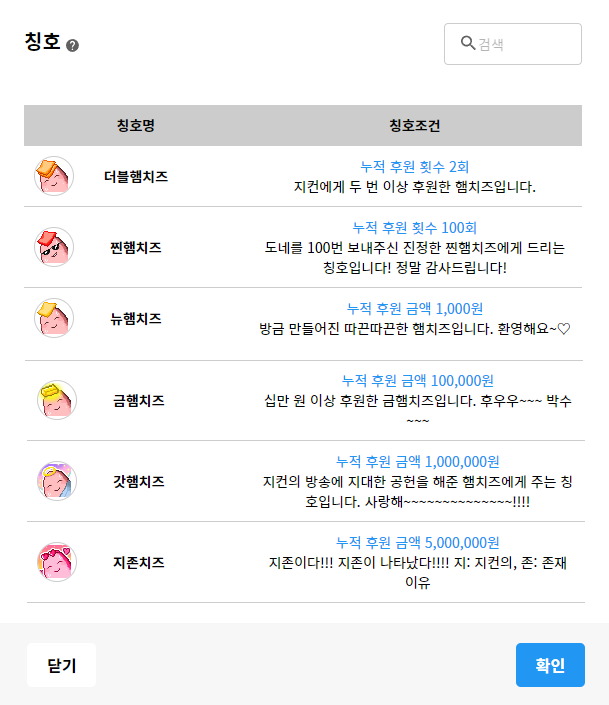Choose the 금햄치즈 title name
Viewport: 609px width, 705px height.
[138, 400]
